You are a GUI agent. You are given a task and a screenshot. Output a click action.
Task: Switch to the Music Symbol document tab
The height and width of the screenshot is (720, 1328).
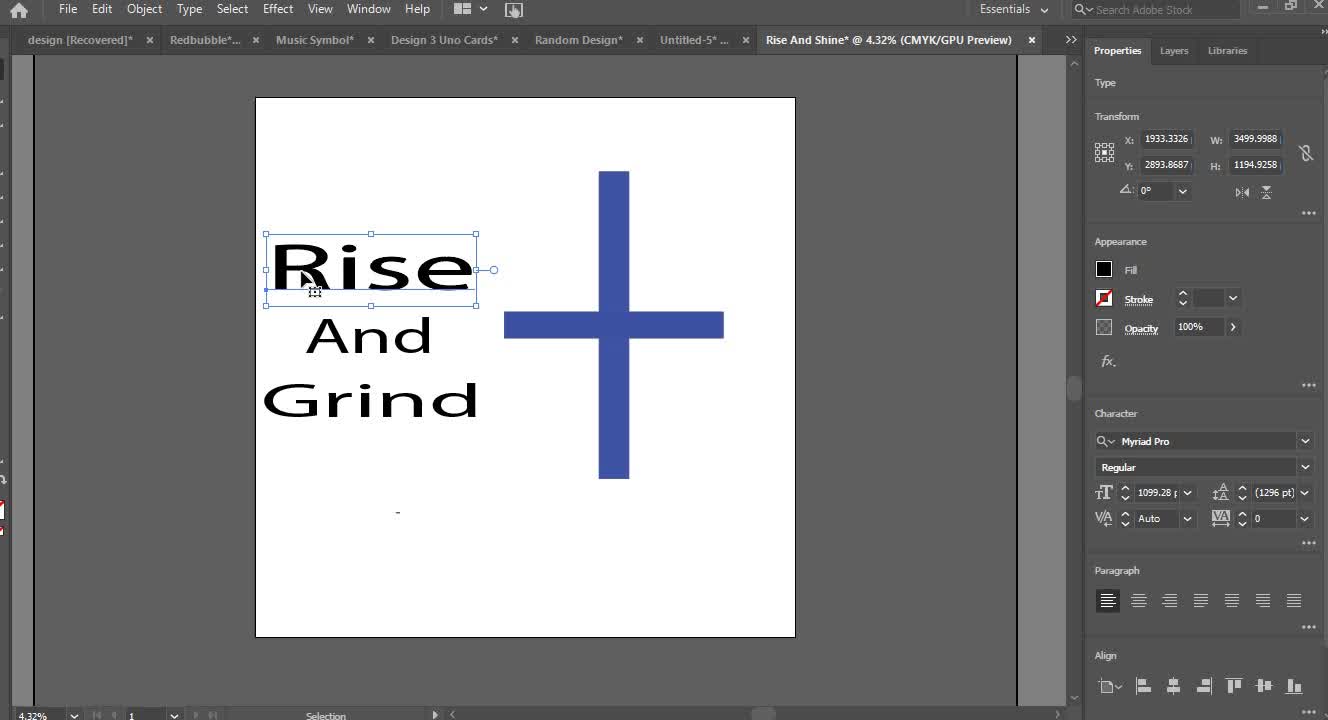pos(314,40)
